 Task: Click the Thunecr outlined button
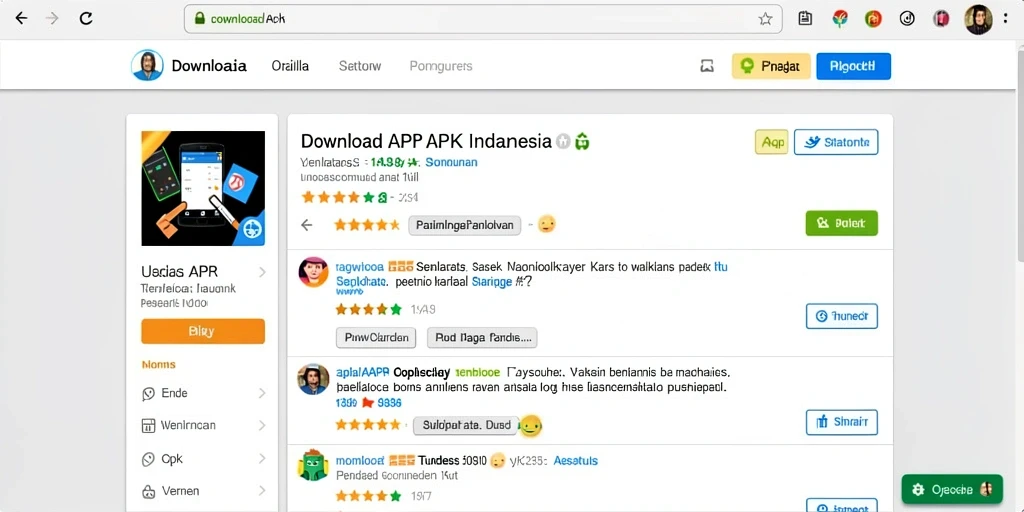coord(842,316)
